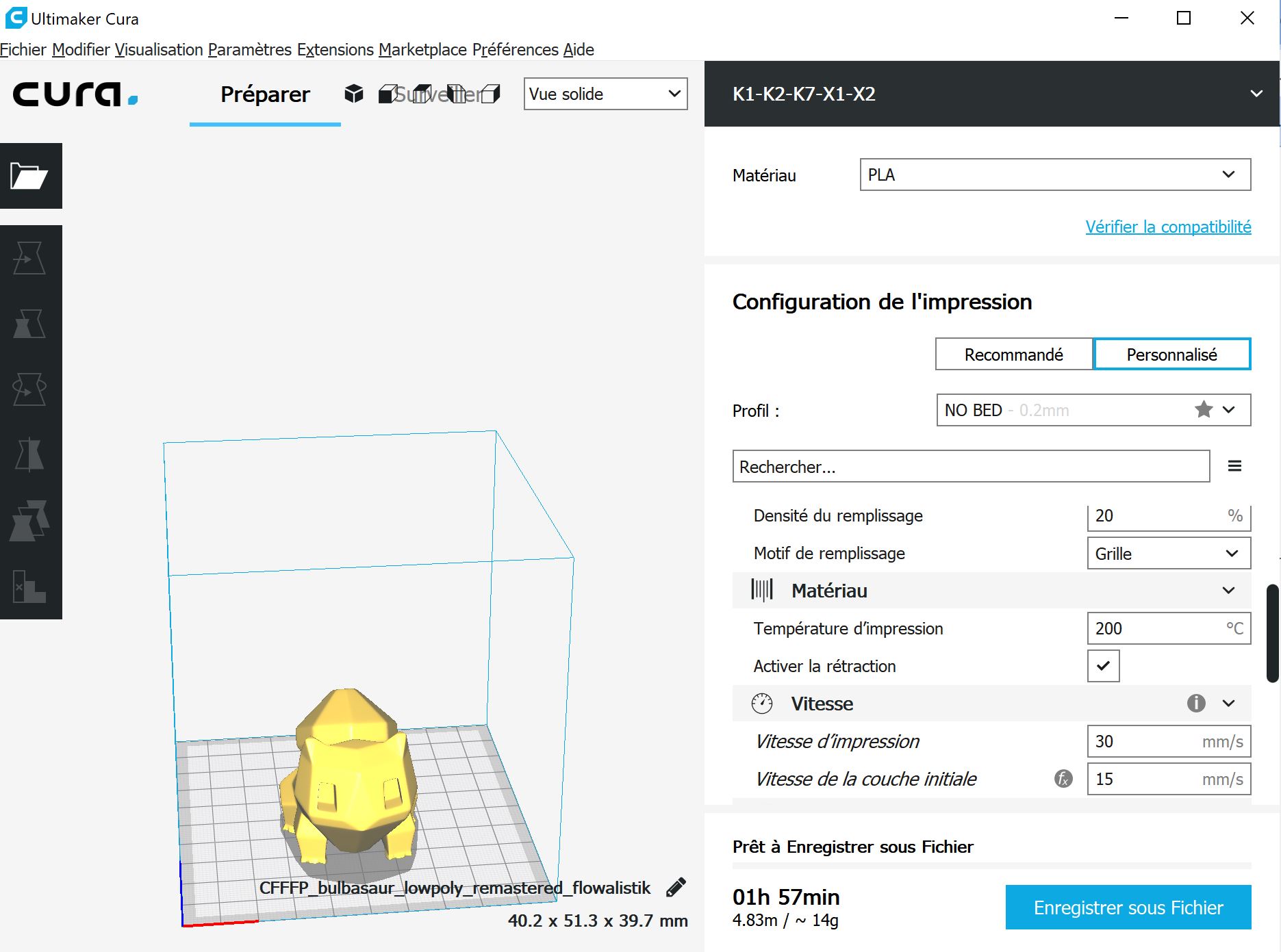Click Vitesse de la couche initiale 15 field
Screen dimensions: 1281x952
point(1169,778)
